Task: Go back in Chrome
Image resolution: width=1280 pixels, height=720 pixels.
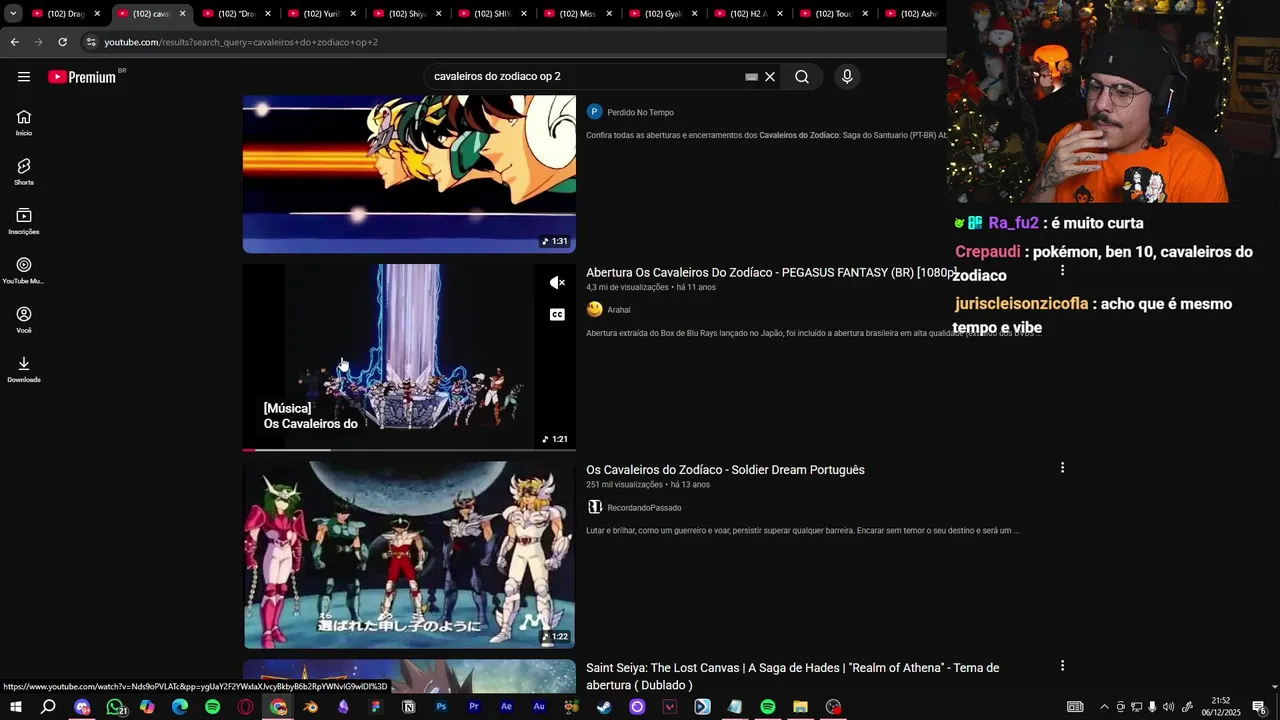Action: 14,42
